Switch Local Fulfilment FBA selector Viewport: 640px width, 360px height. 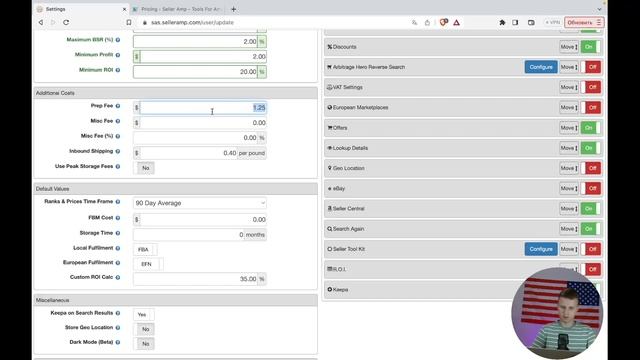coord(145,249)
